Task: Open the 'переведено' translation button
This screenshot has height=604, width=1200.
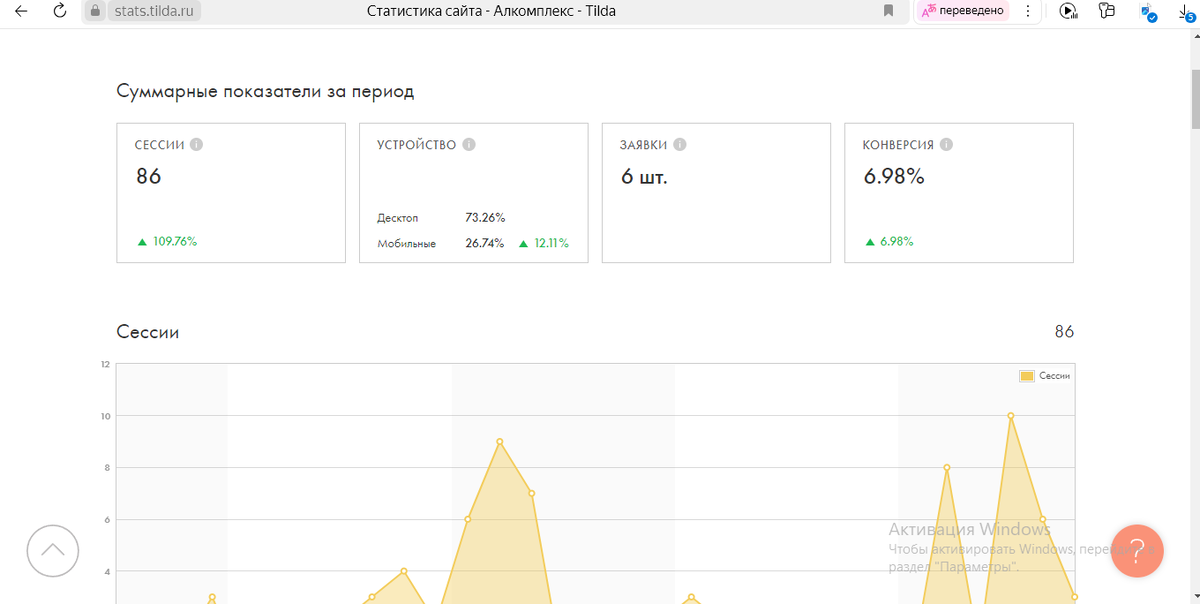Action: coord(963,11)
